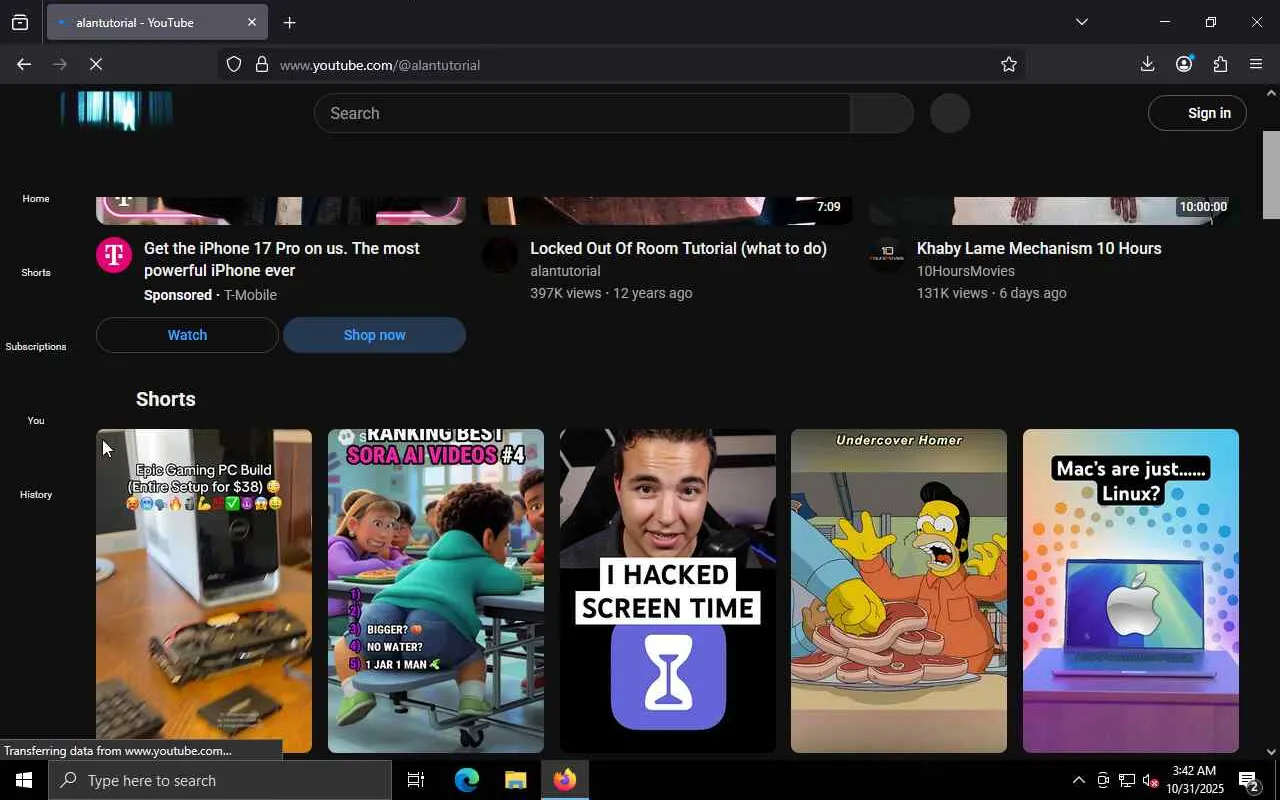The width and height of the screenshot is (1280, 800).
Task: Open the You sidebar item
Action: point(36,420)
